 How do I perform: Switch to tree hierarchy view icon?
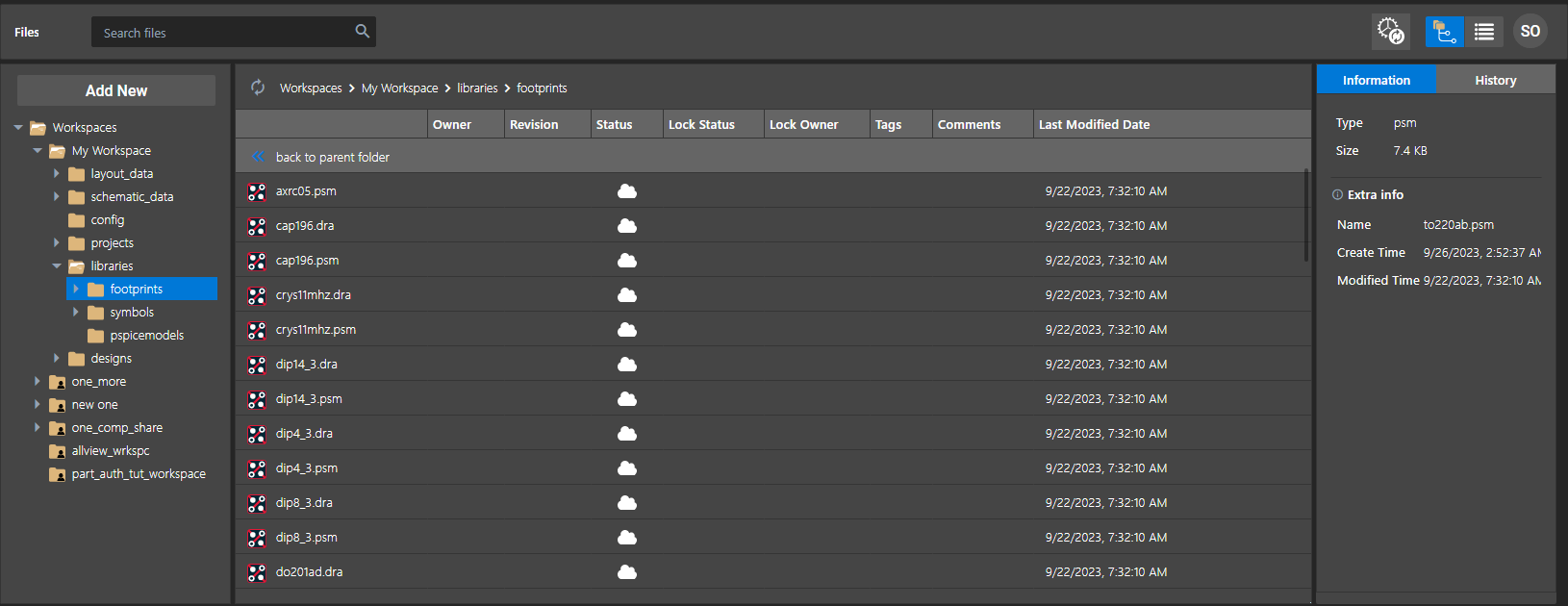pyautogui.click(x=1444, y=32)
